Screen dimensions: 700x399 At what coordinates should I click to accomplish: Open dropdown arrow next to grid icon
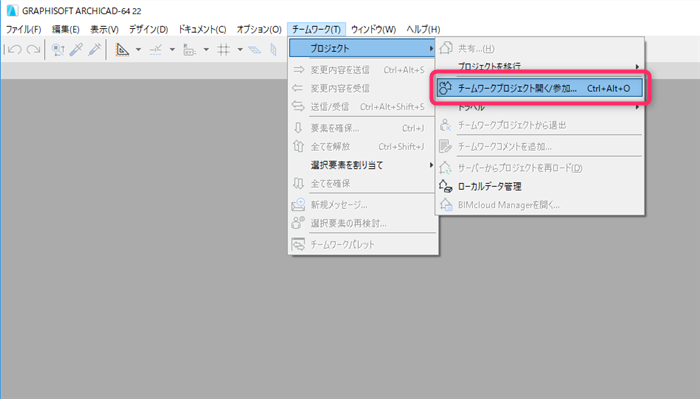click(x=240, y=50)
